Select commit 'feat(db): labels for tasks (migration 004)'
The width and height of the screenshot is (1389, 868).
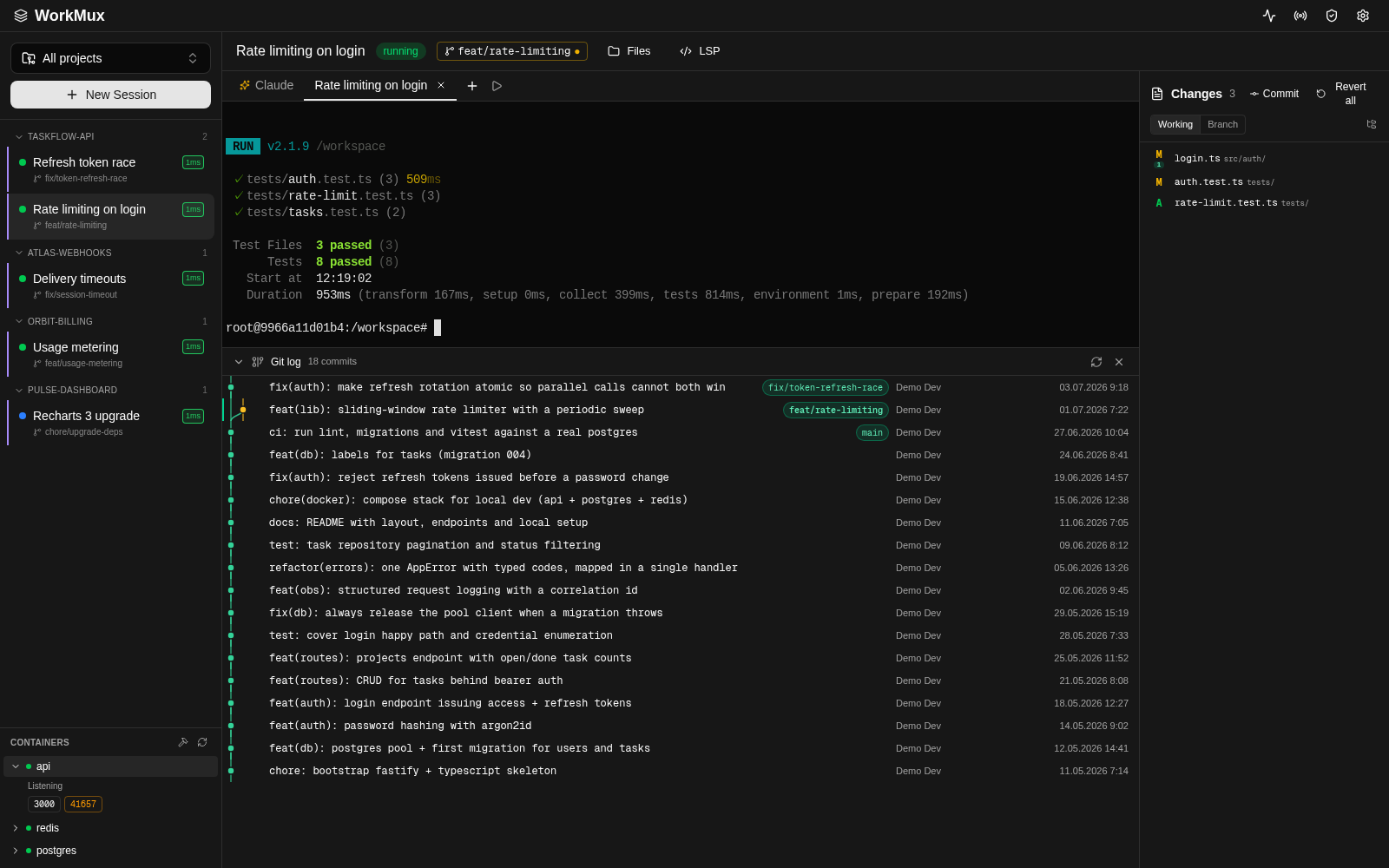(x=681, y=455)
